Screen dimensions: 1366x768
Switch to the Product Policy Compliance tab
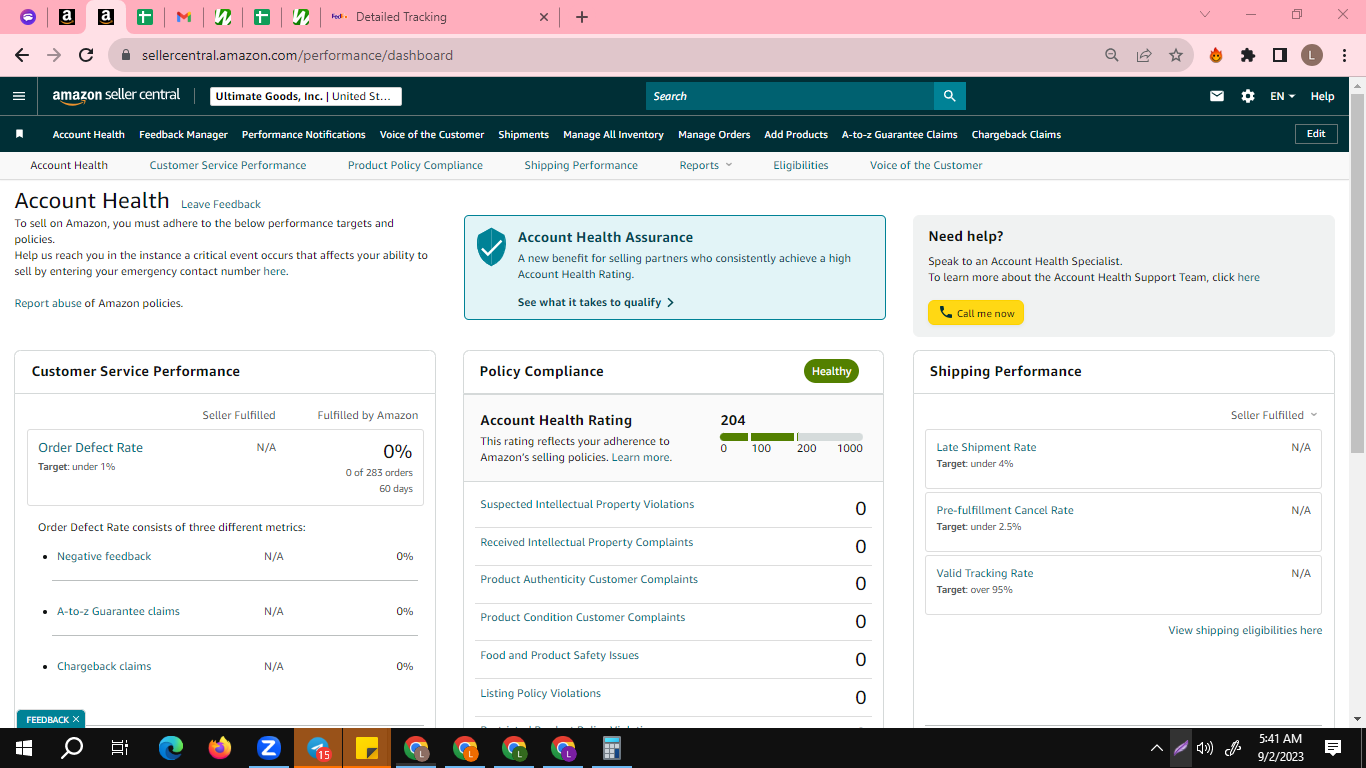pos(415,165)
